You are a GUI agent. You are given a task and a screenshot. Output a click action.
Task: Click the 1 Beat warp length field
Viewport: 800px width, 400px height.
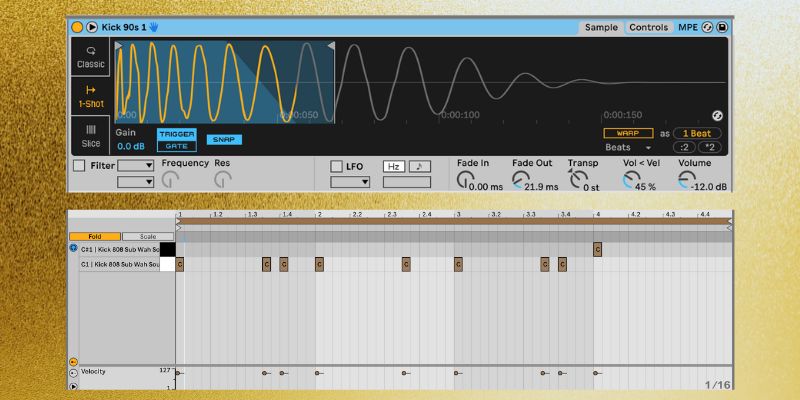pos(697,134)
